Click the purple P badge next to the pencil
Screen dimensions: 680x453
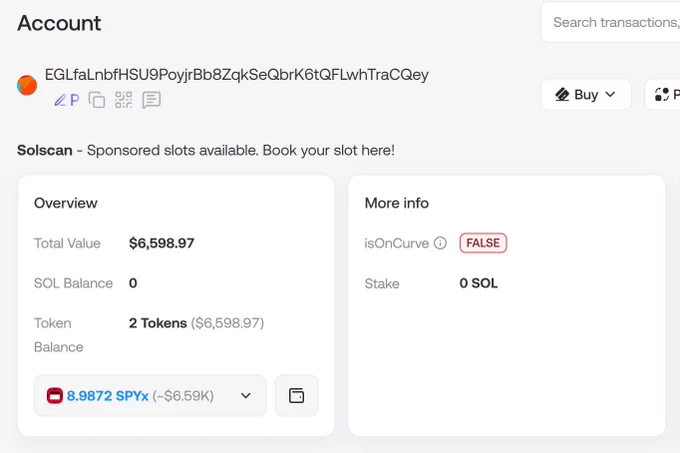[75, 100]
